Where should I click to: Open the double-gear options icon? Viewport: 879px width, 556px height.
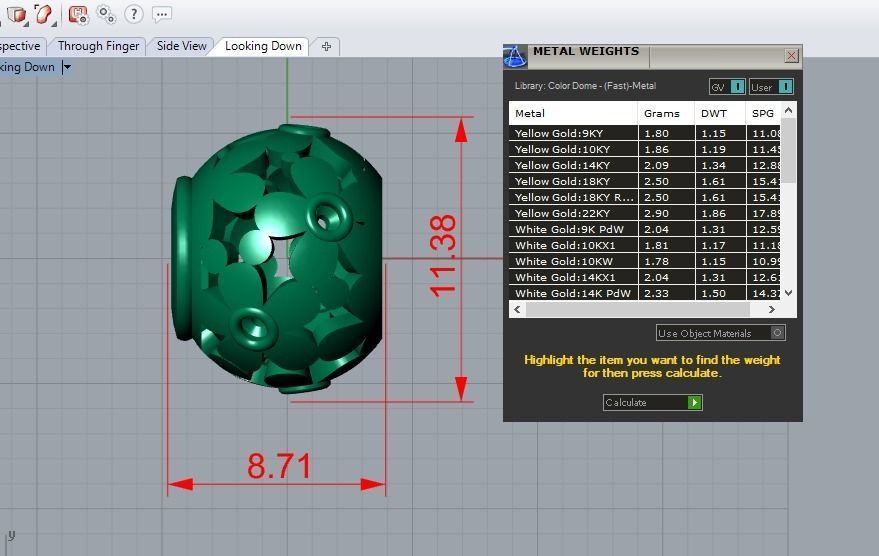coord(106,14)
